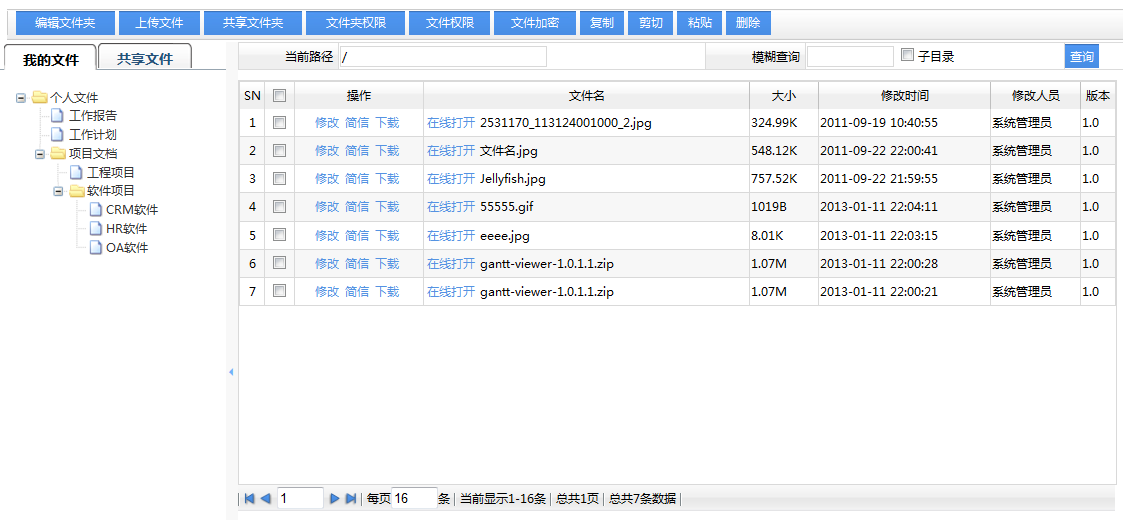Select the 我的文件 tab
Screen dimensions: 1123x520
[50, 59]
